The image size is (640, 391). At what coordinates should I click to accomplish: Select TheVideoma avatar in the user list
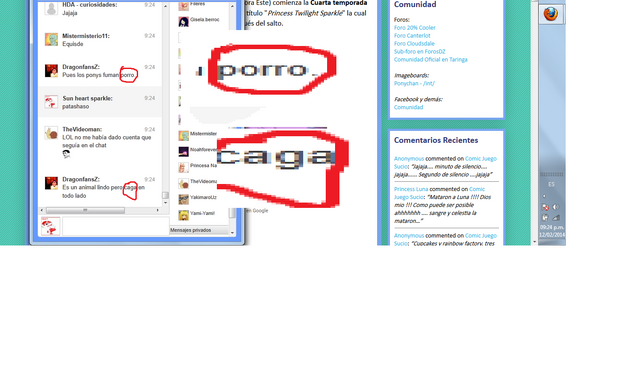point(184,183)
